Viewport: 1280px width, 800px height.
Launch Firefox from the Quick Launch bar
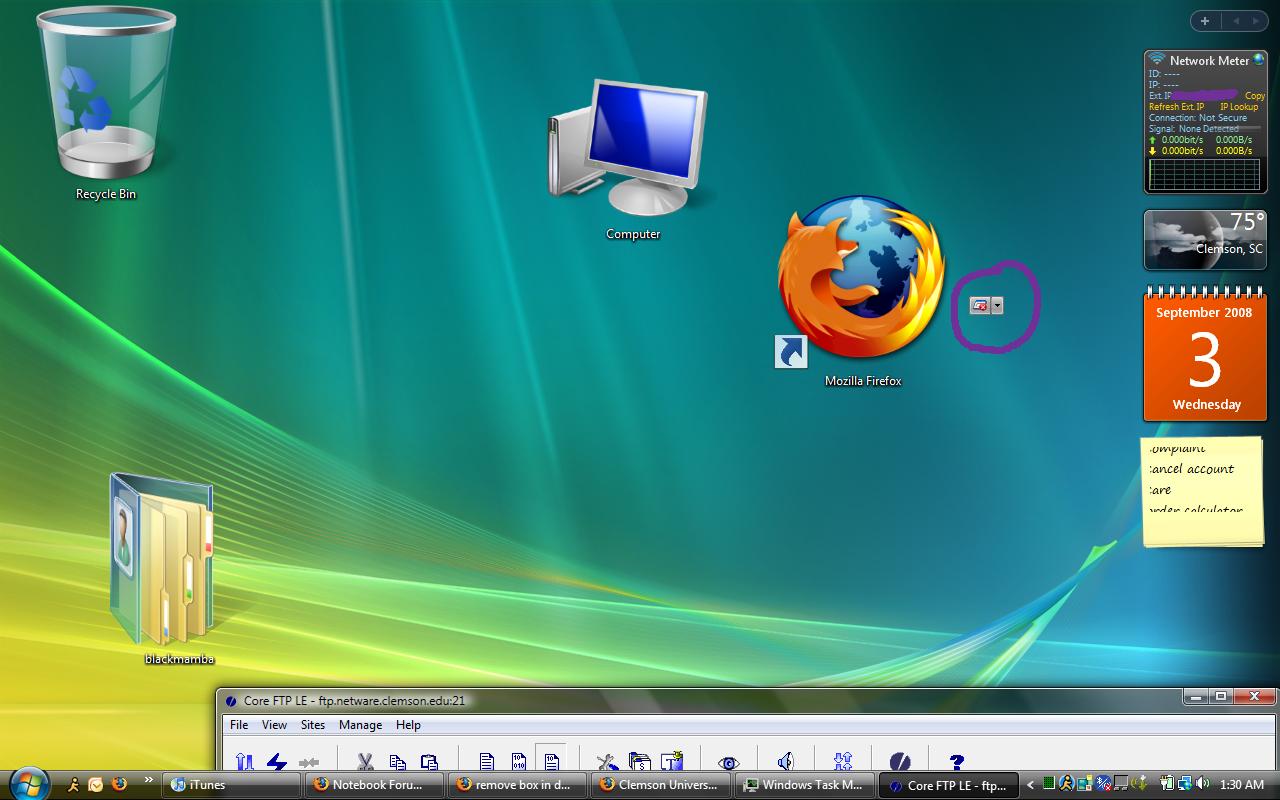tap(119, 784)
